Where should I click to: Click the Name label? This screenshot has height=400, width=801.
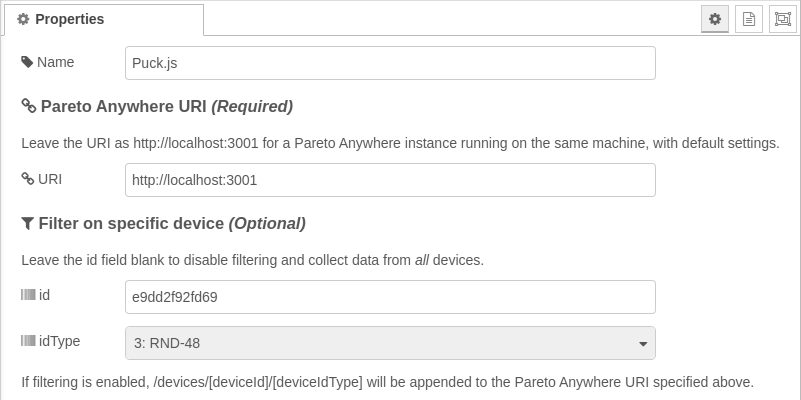coord(55,62)
